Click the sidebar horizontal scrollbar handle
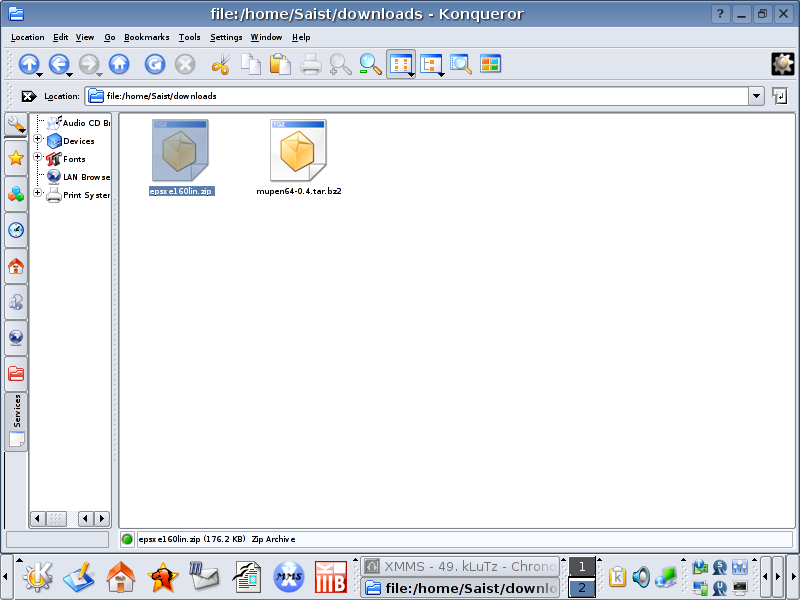800x600 pixels. tap(56, 518)
